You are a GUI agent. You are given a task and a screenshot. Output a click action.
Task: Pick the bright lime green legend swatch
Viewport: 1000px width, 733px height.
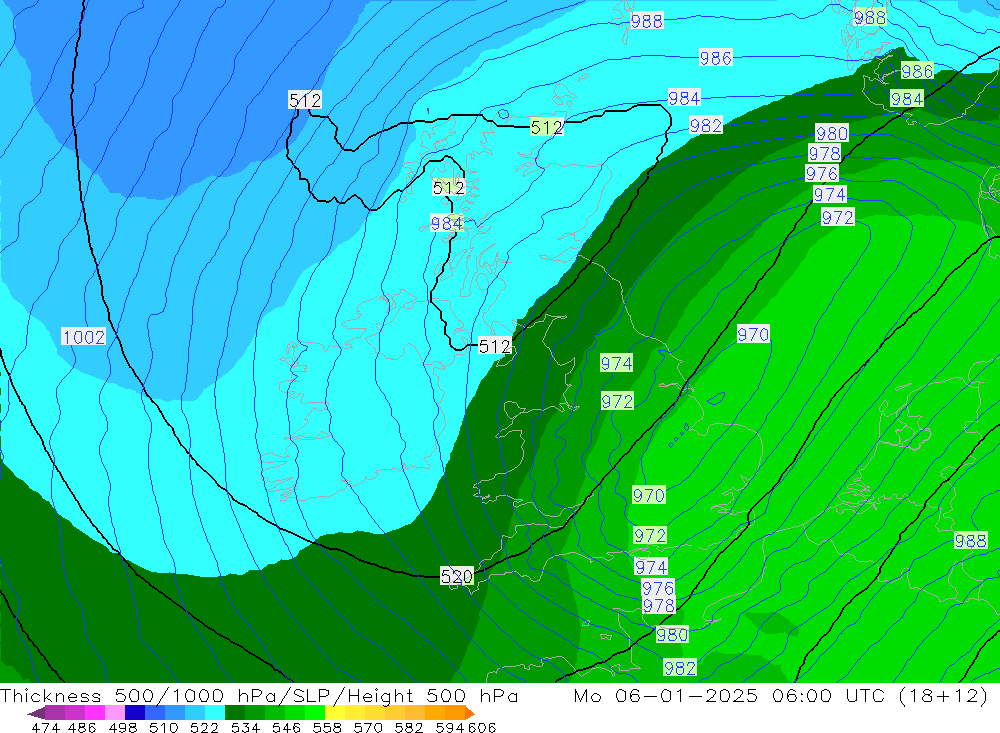pyautogui.click(x=315, y=713)
